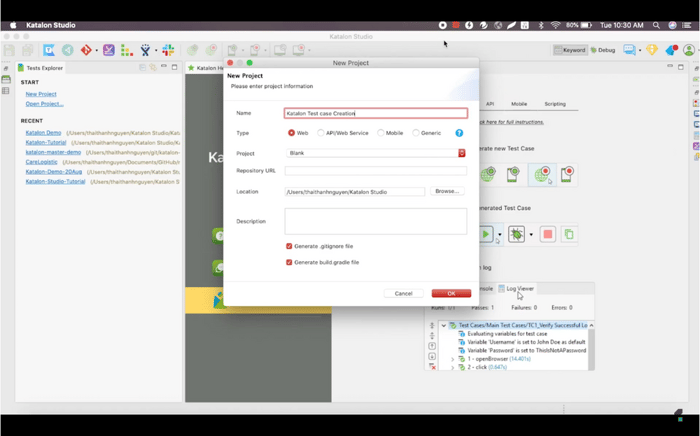700x436 pixels.
Task: Open the Katalon Studio menu in the menu bar
Action: (x=50, y=25)
